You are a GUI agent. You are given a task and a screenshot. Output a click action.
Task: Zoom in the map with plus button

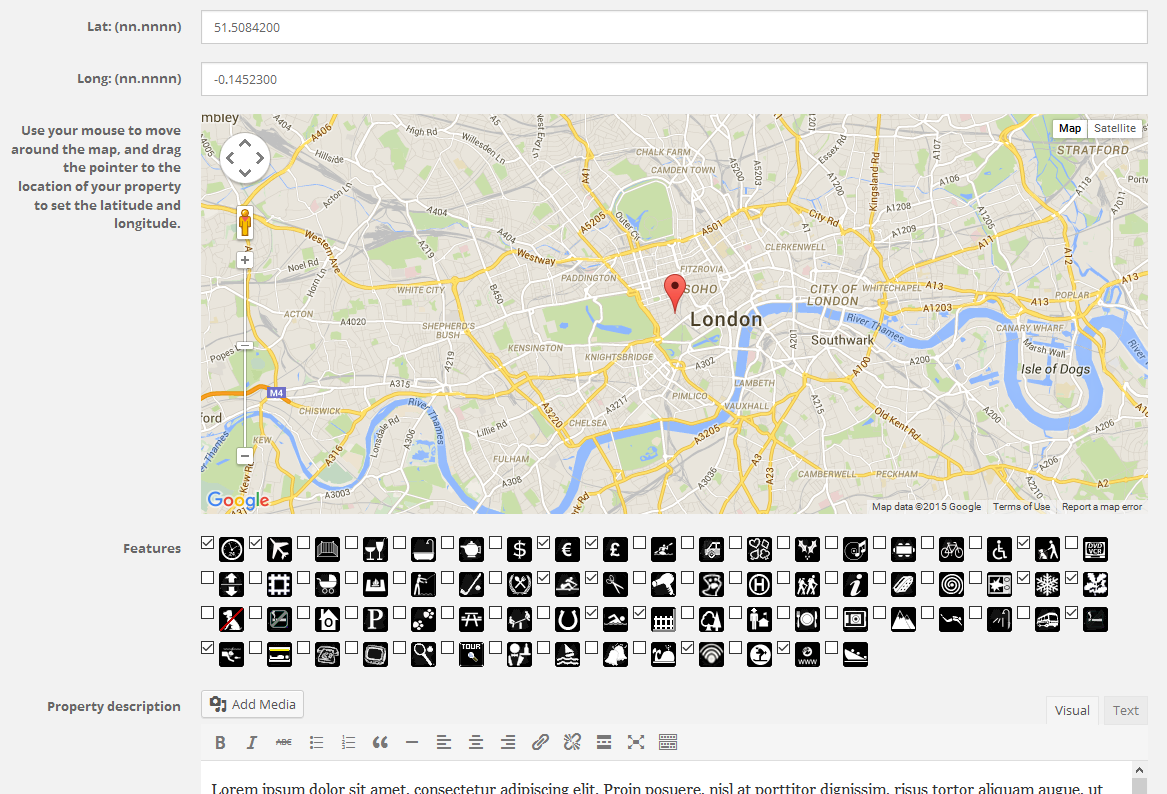(245, 260)
